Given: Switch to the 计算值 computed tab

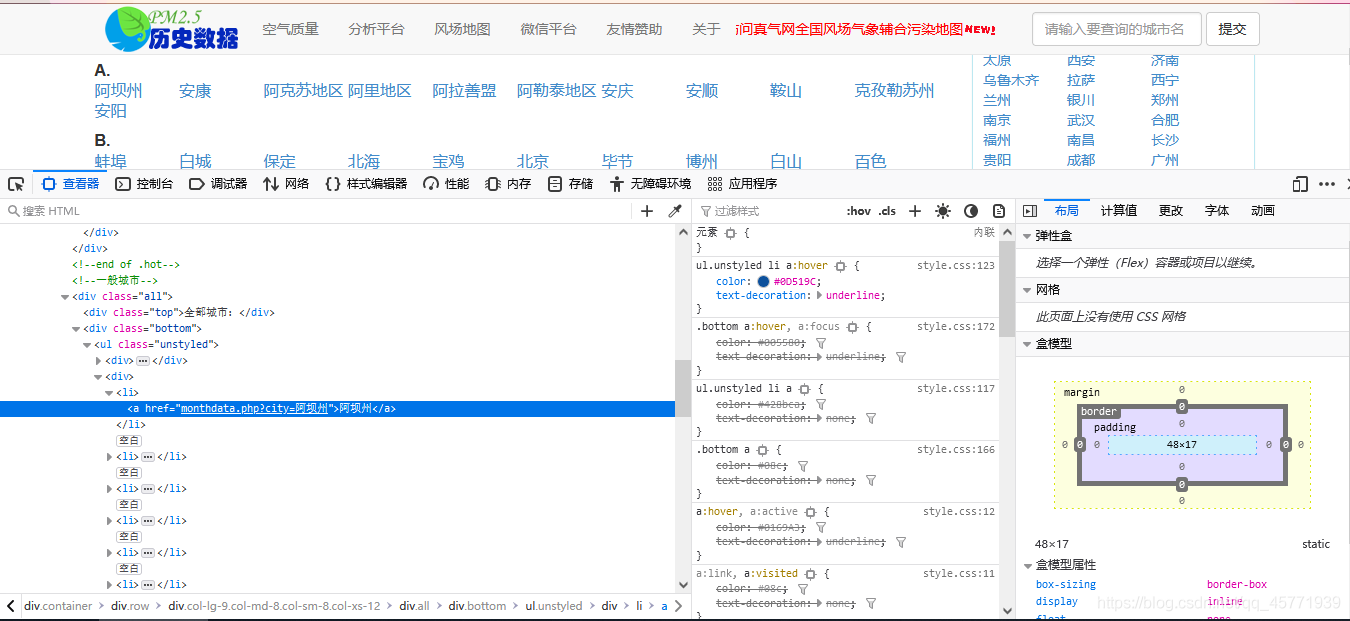Looking at the screenshot, I should click(x=1119, y=211).
